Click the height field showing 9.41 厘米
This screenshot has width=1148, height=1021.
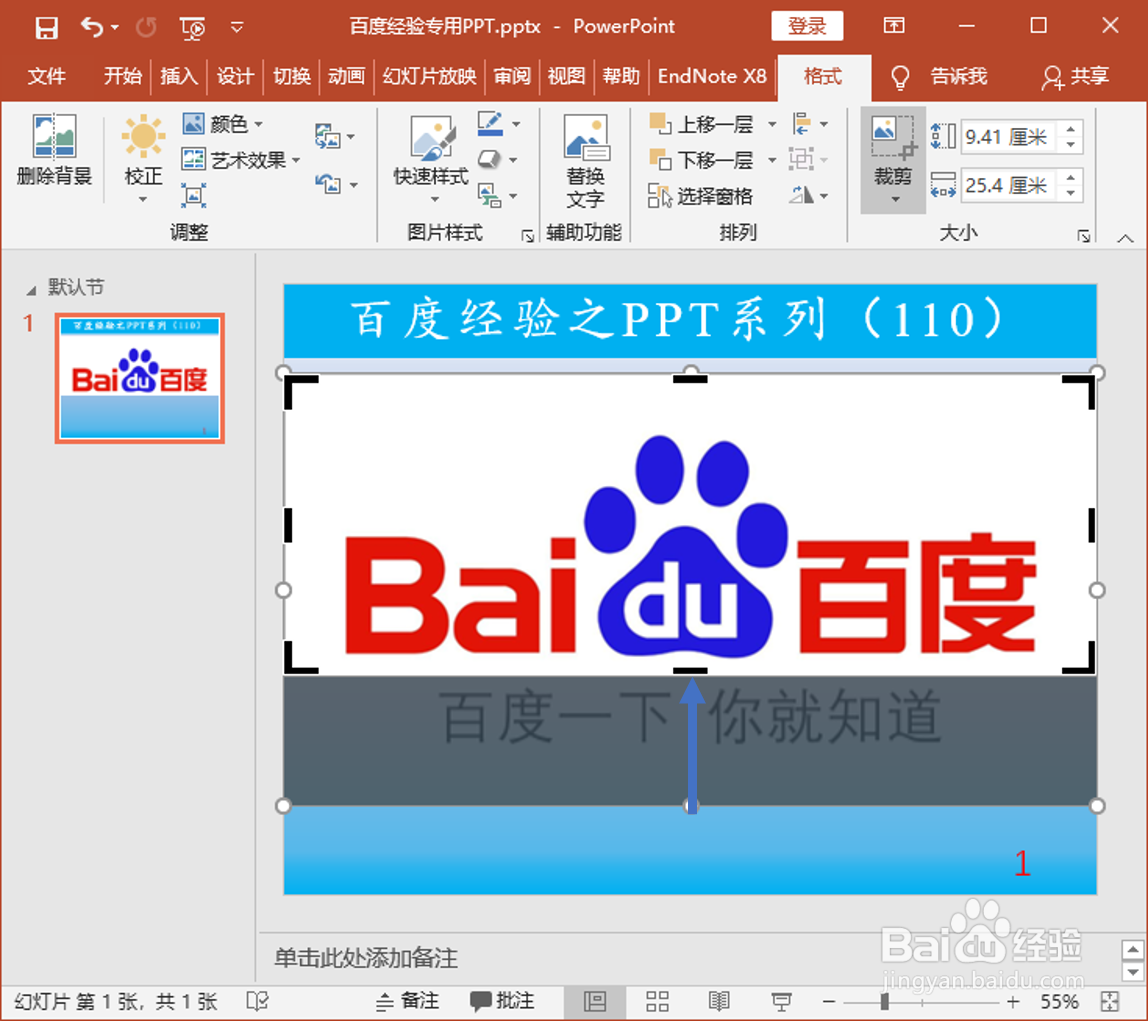click(x=1009, y=137)
